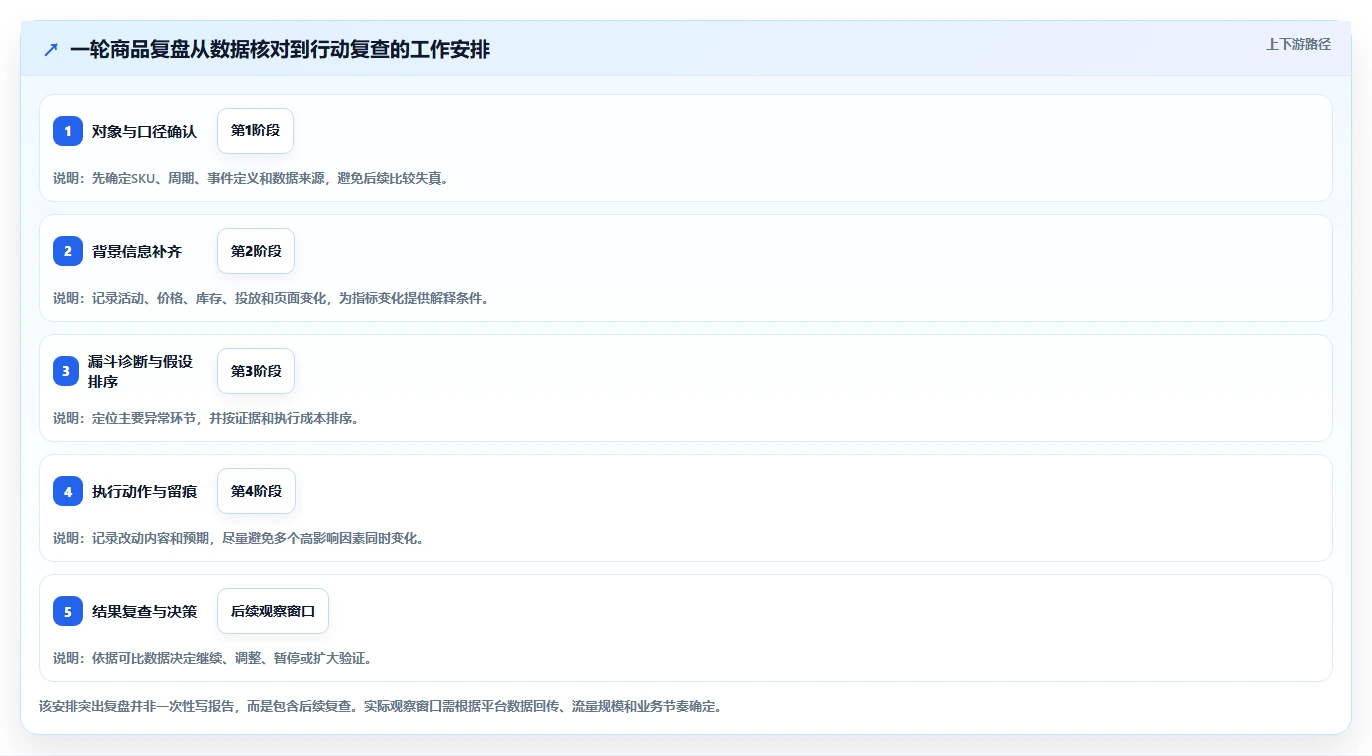Click the step 3 number badge
Image resolution: width=1372 pixels, height=756 pixels.
click(x=68, y=371)
